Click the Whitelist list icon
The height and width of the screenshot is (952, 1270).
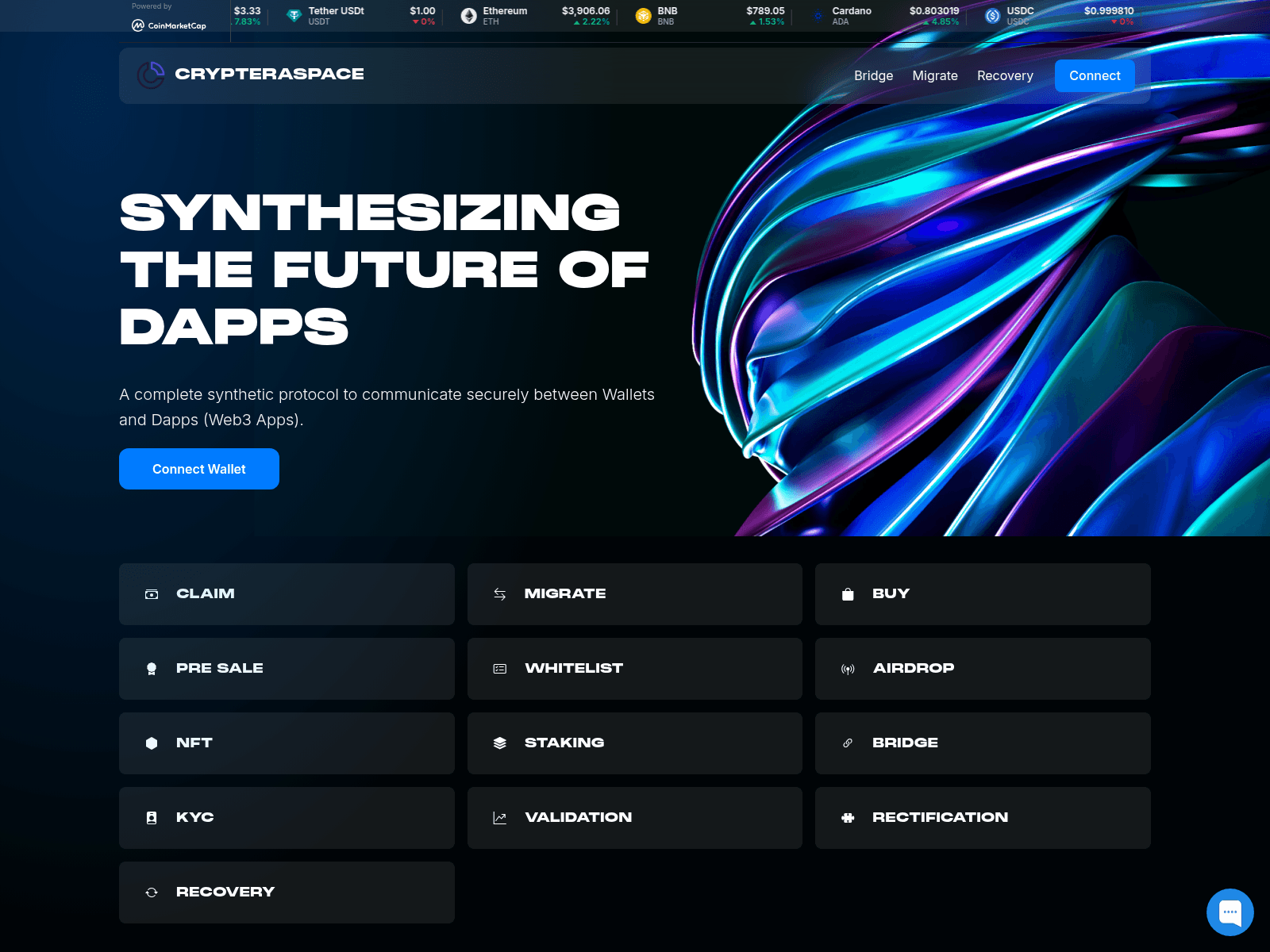pos(499,669)
